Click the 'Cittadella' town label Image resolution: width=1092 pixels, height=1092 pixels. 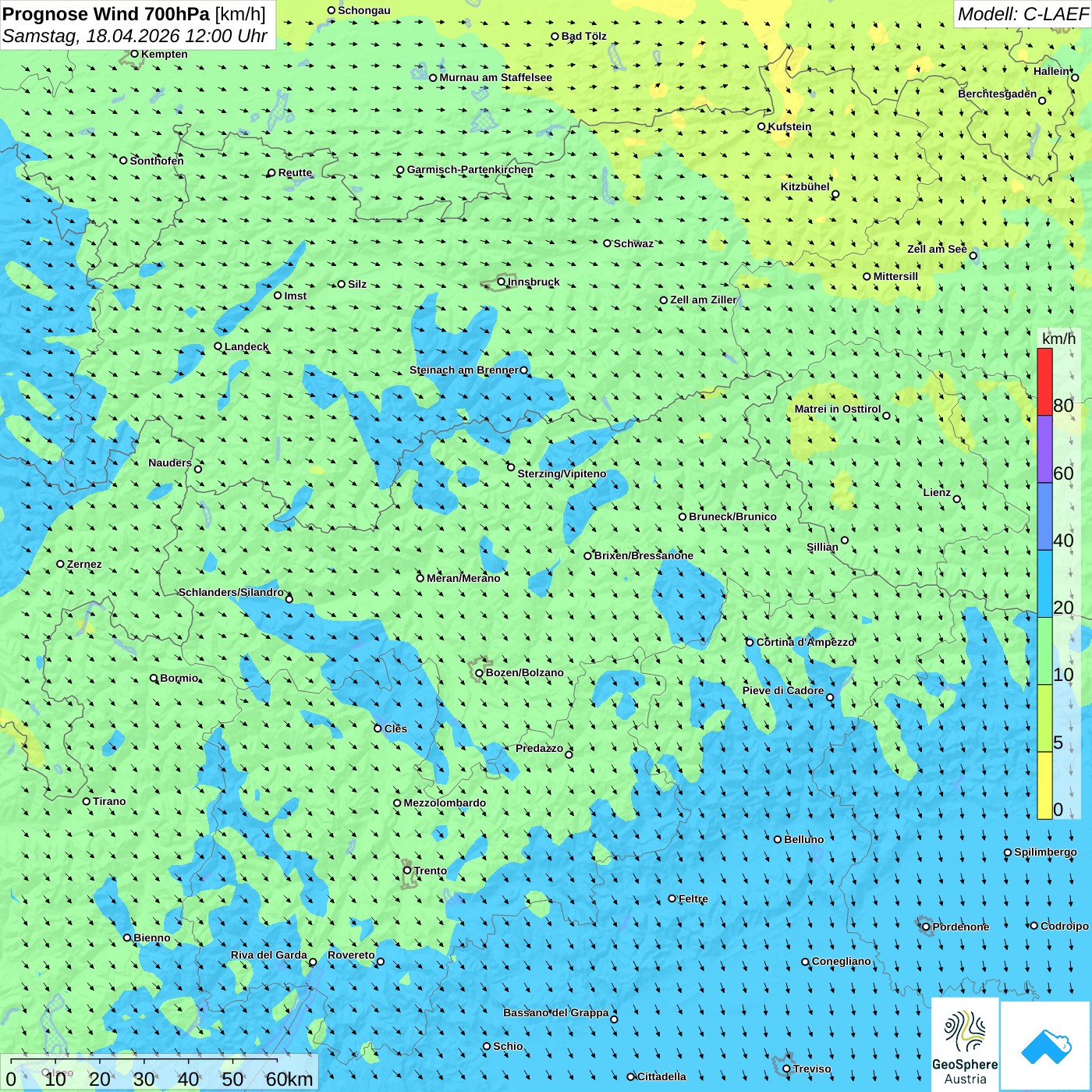[x=661, y=1076]
